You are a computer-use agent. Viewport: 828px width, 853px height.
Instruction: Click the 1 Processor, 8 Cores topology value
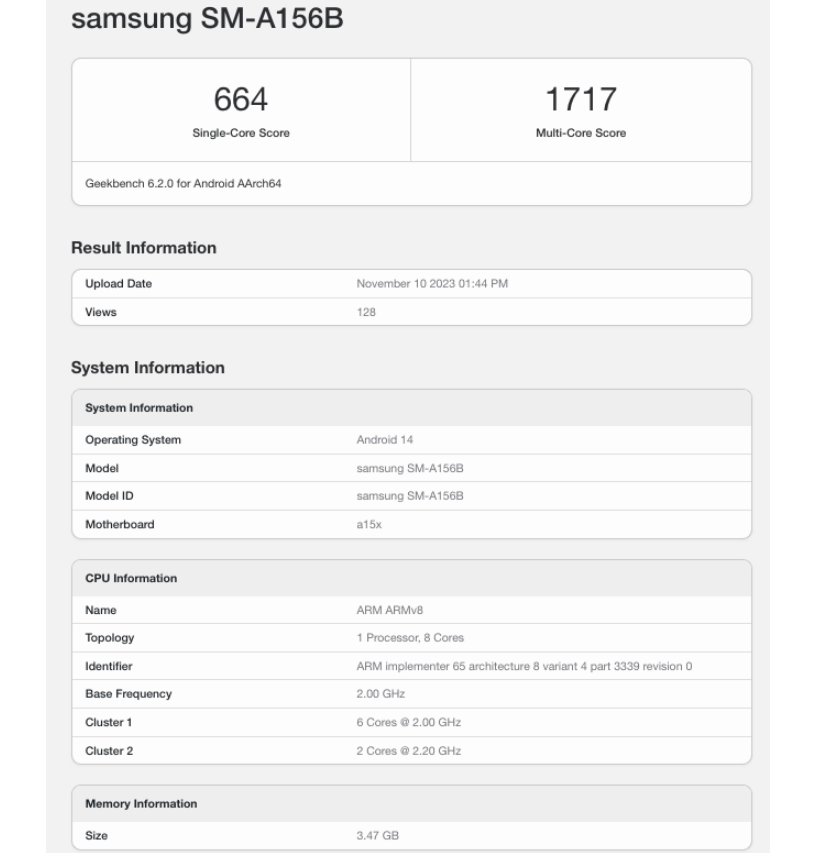pos(410,638)
